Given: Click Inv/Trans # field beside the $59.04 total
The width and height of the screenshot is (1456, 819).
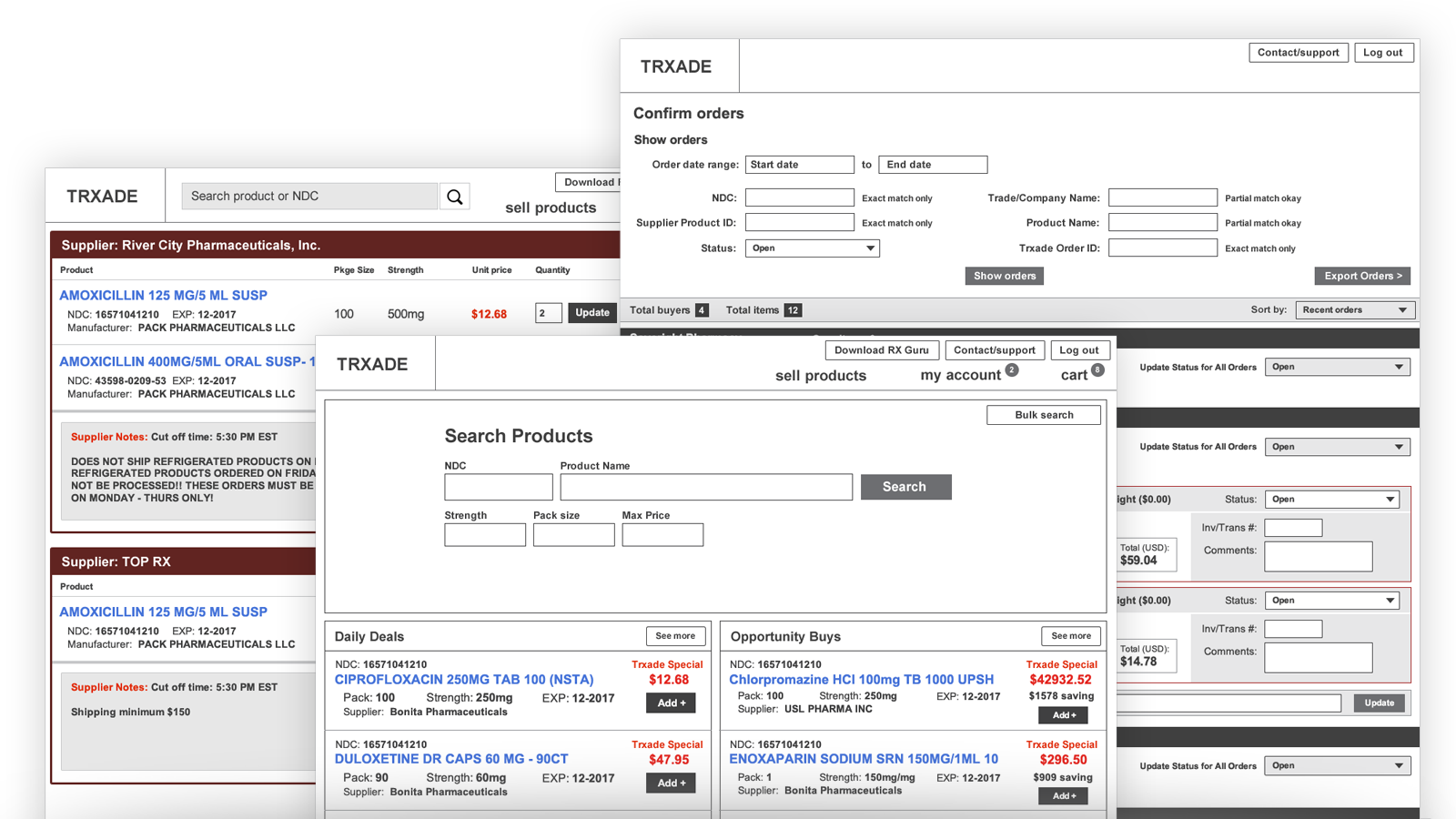Looking at the screenshot, I should coord(1293,528).
